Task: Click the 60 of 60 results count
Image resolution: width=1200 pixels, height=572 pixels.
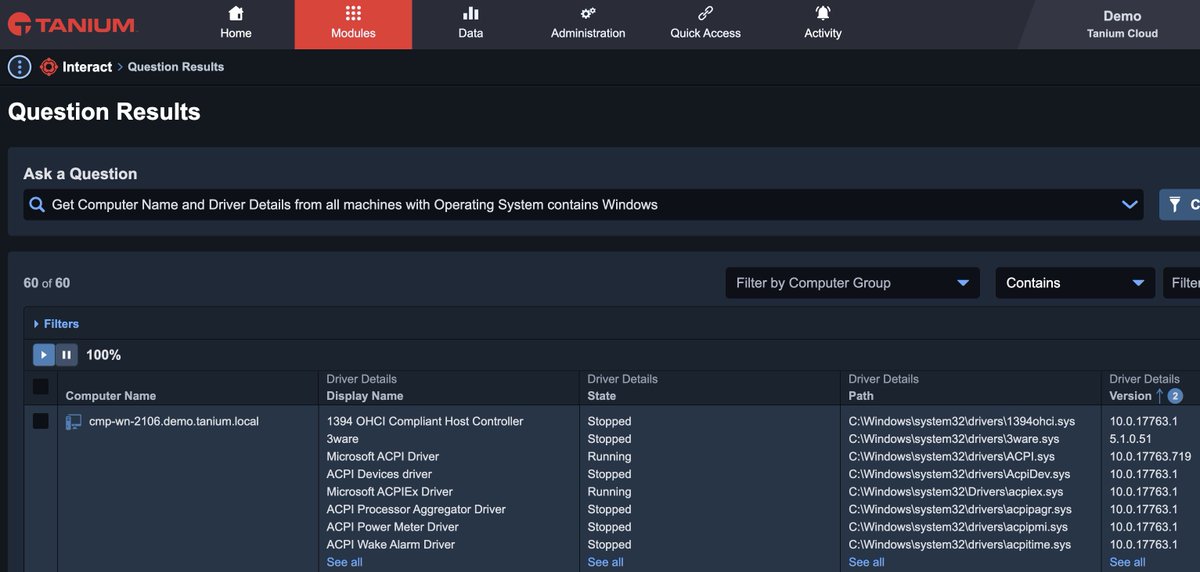Action: [47, 283]
